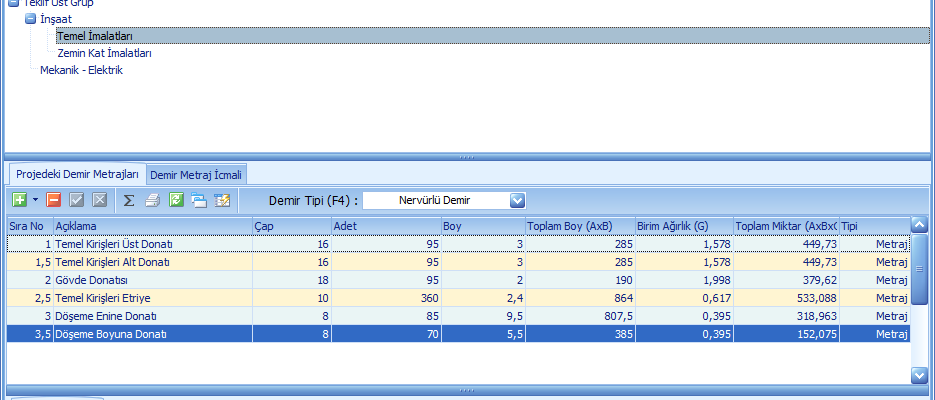Click the printer icon in toolbar
Image resolution: width=935 pixels, height=400 pixels.
click(x=152, y=200)
